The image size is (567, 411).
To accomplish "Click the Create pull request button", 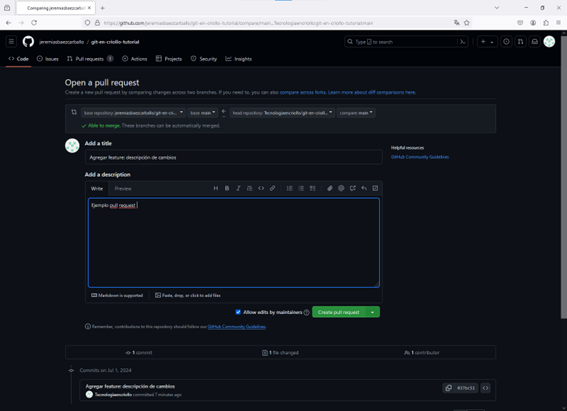I will coord(339,312).
